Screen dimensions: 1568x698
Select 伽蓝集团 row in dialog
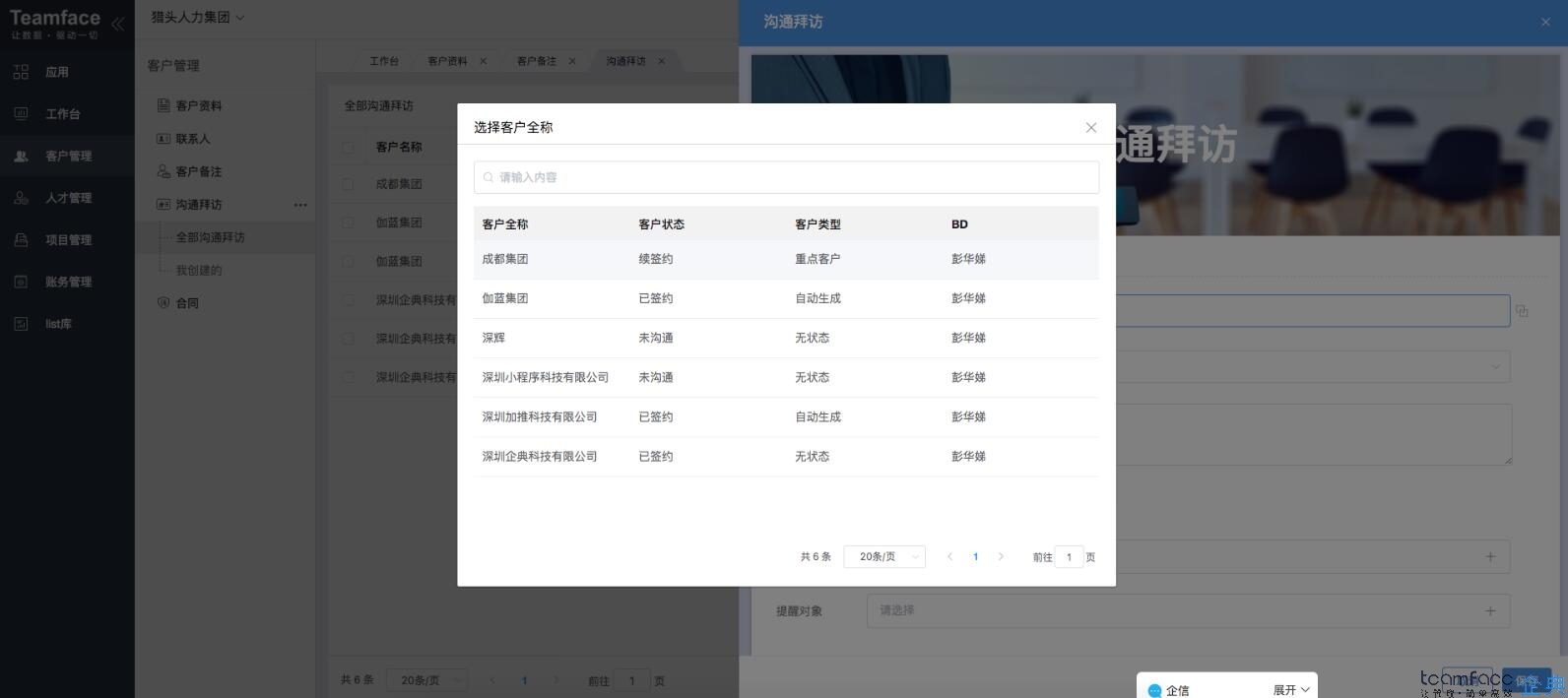pos(786,298)
